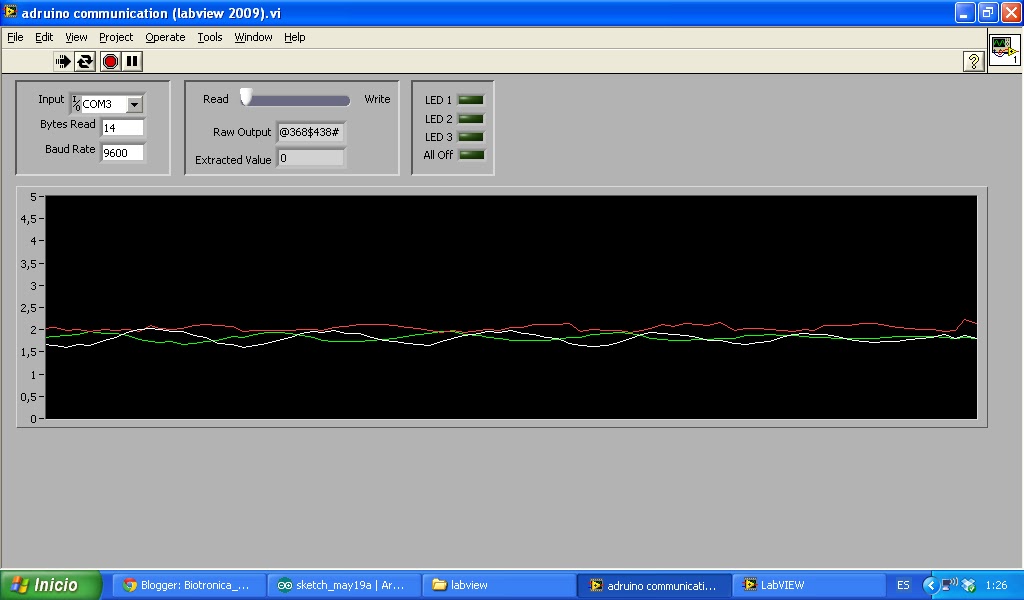Open the Project menu
This screenshot has width=1024, height=600.
[x=116, y=37]
